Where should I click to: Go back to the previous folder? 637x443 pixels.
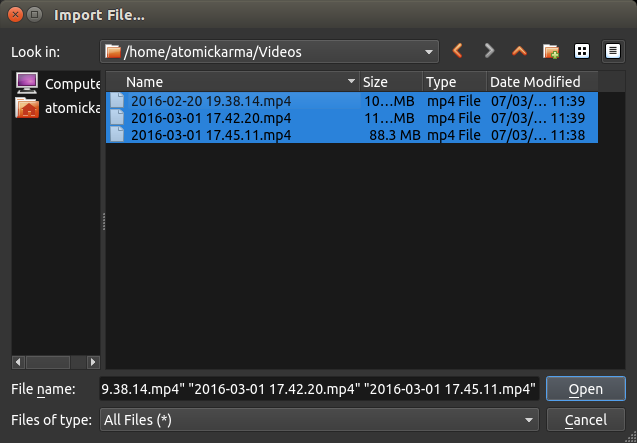coord(458,51)
